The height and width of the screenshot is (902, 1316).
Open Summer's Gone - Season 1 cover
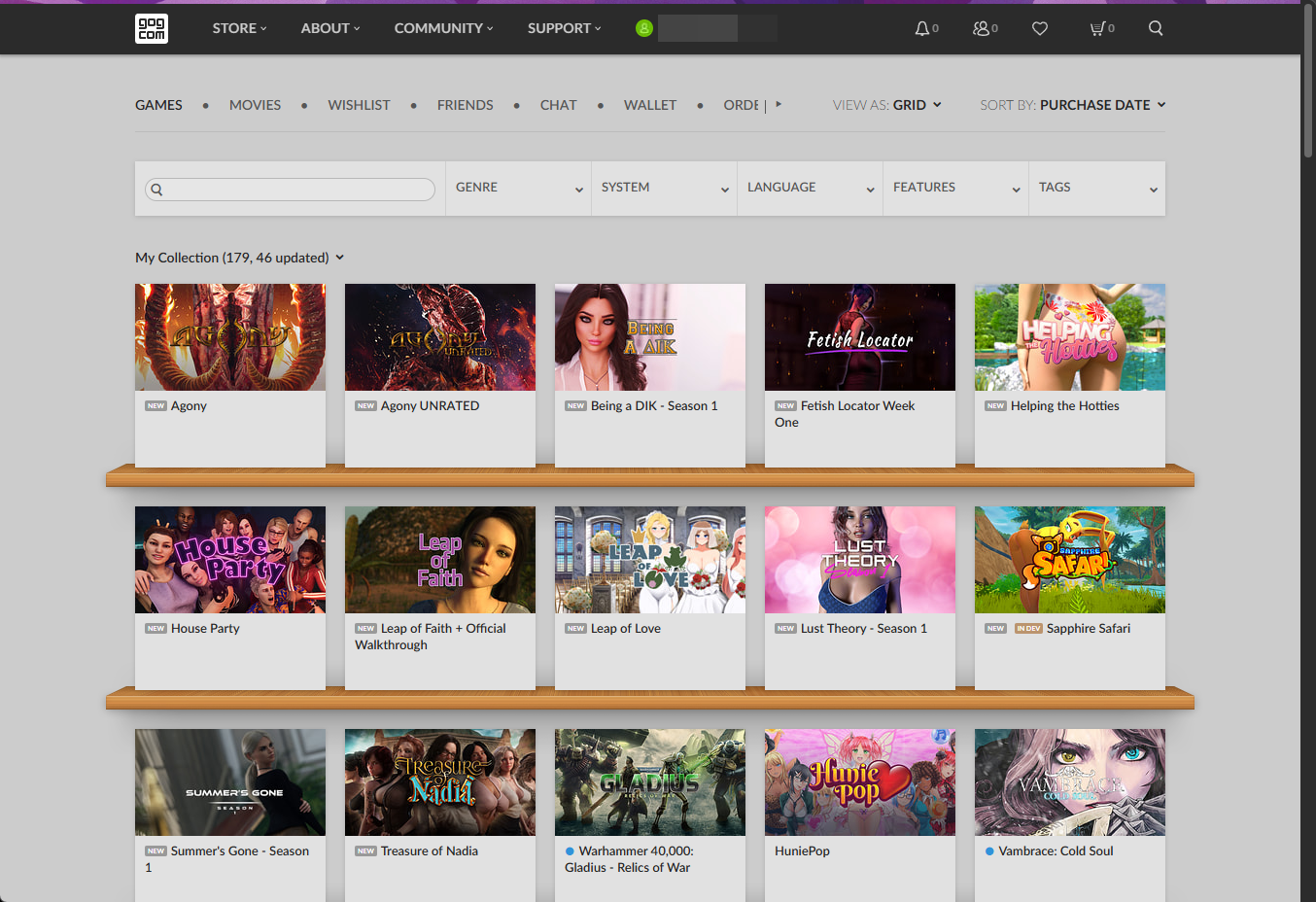tap(230, 782)
